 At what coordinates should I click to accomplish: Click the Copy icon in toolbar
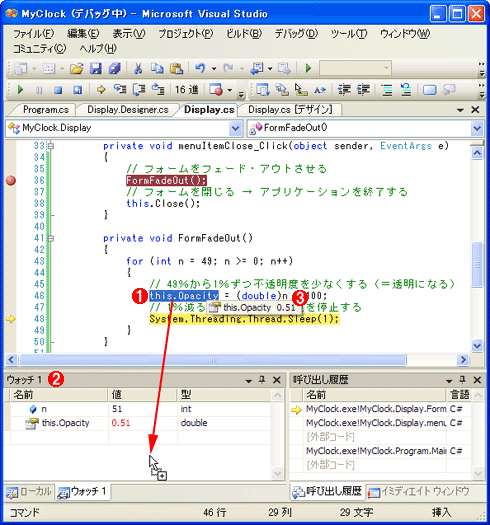(x=157, y=69)
